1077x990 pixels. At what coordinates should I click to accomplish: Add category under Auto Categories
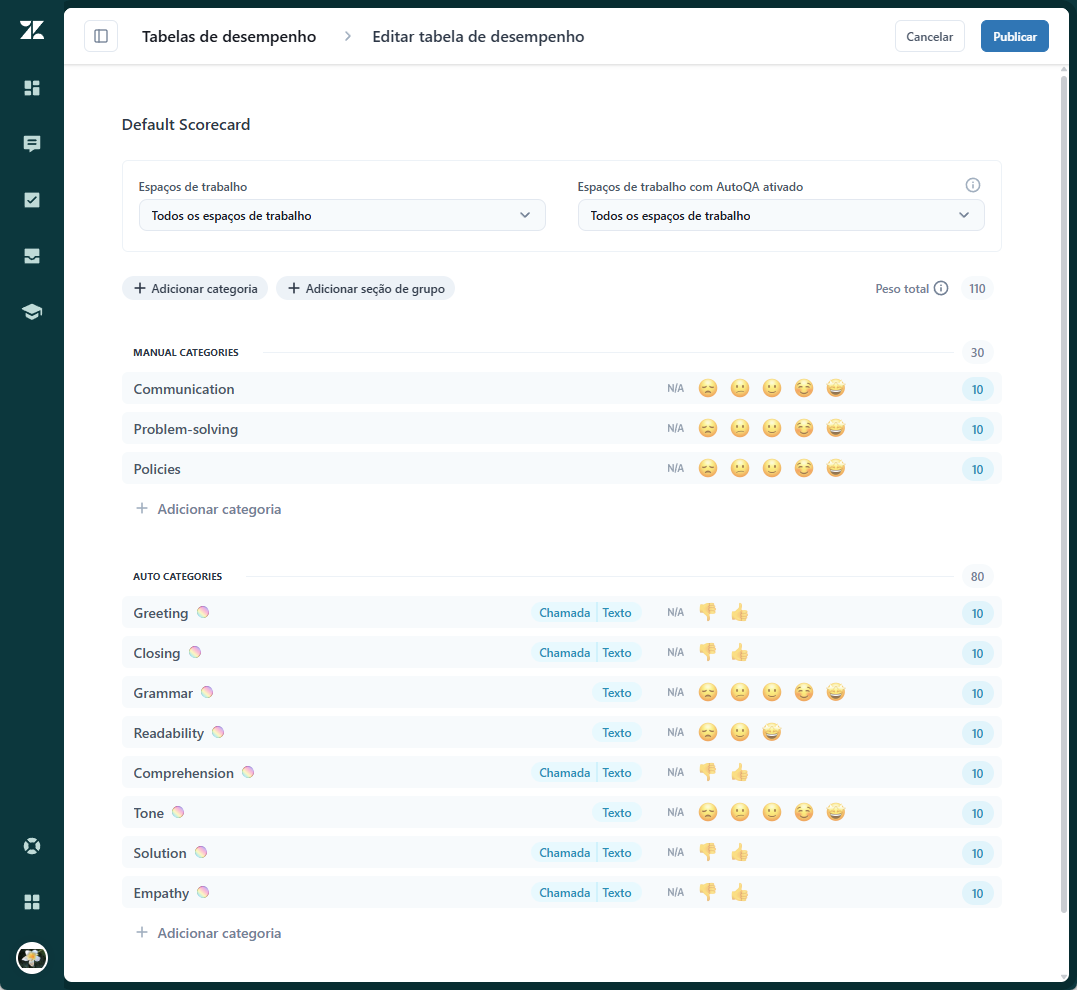(209, 933)
